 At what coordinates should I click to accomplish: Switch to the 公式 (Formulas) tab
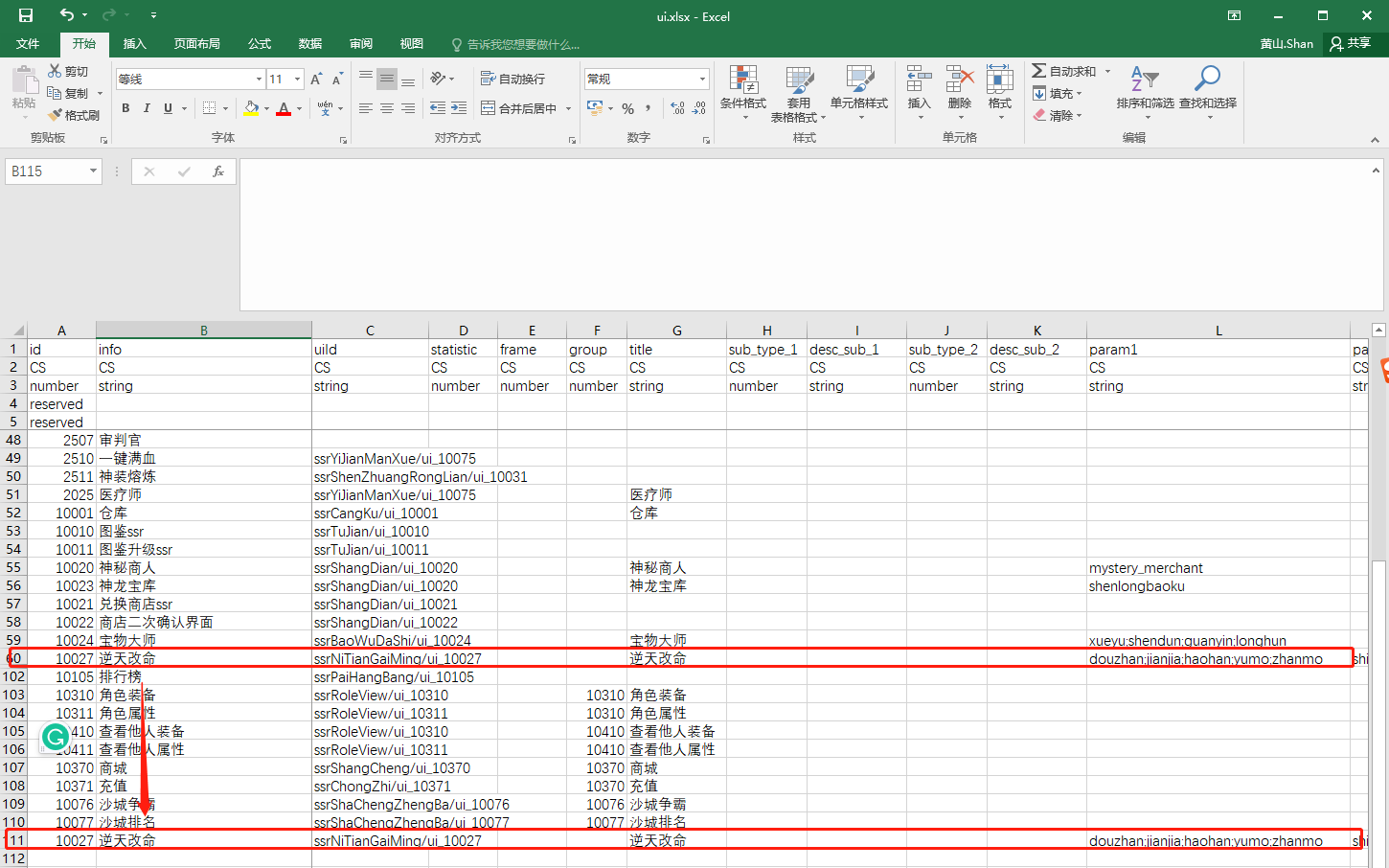click(x=260, y=44)
